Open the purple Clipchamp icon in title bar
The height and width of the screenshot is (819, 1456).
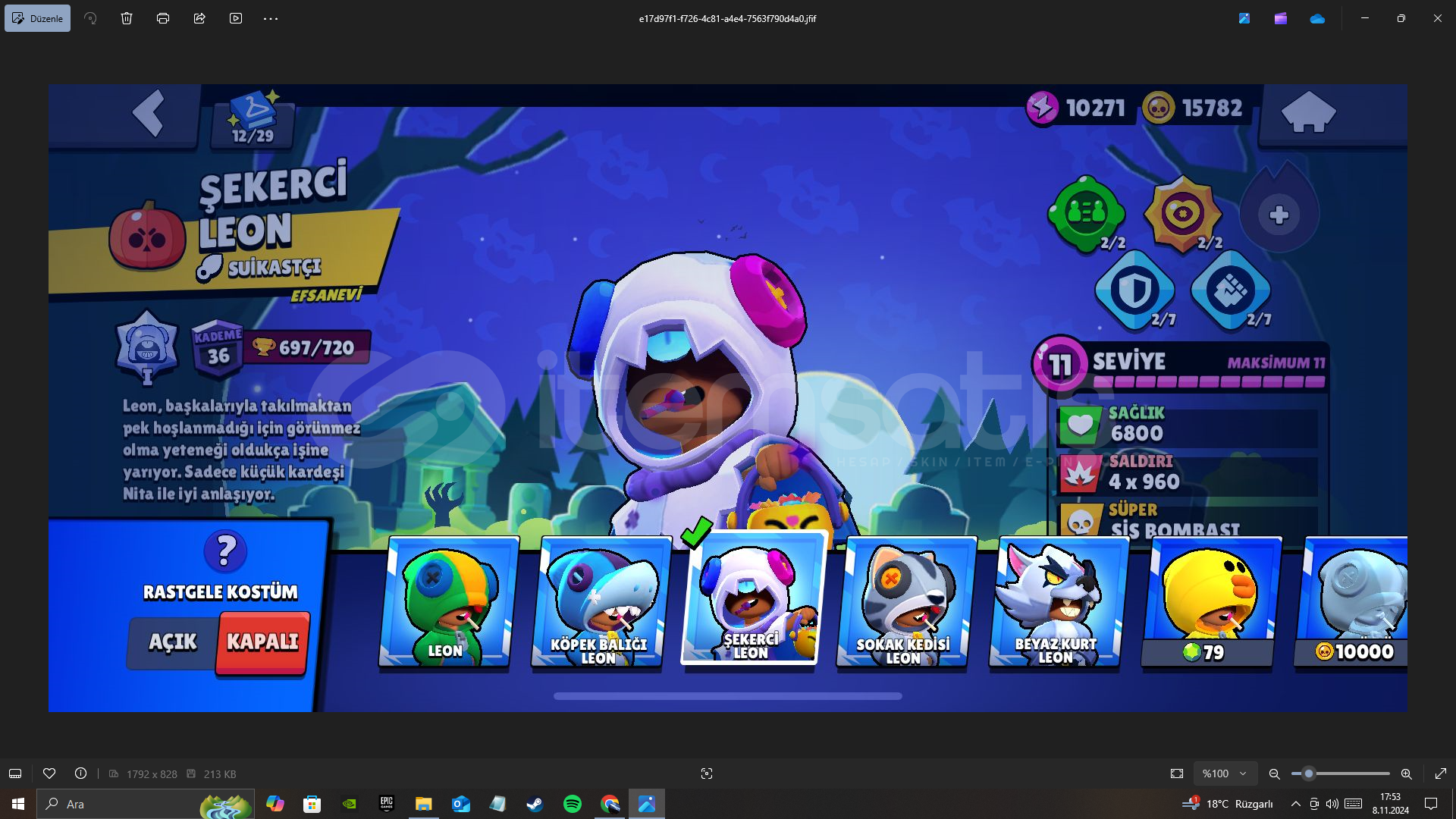tap(1281, 18)
